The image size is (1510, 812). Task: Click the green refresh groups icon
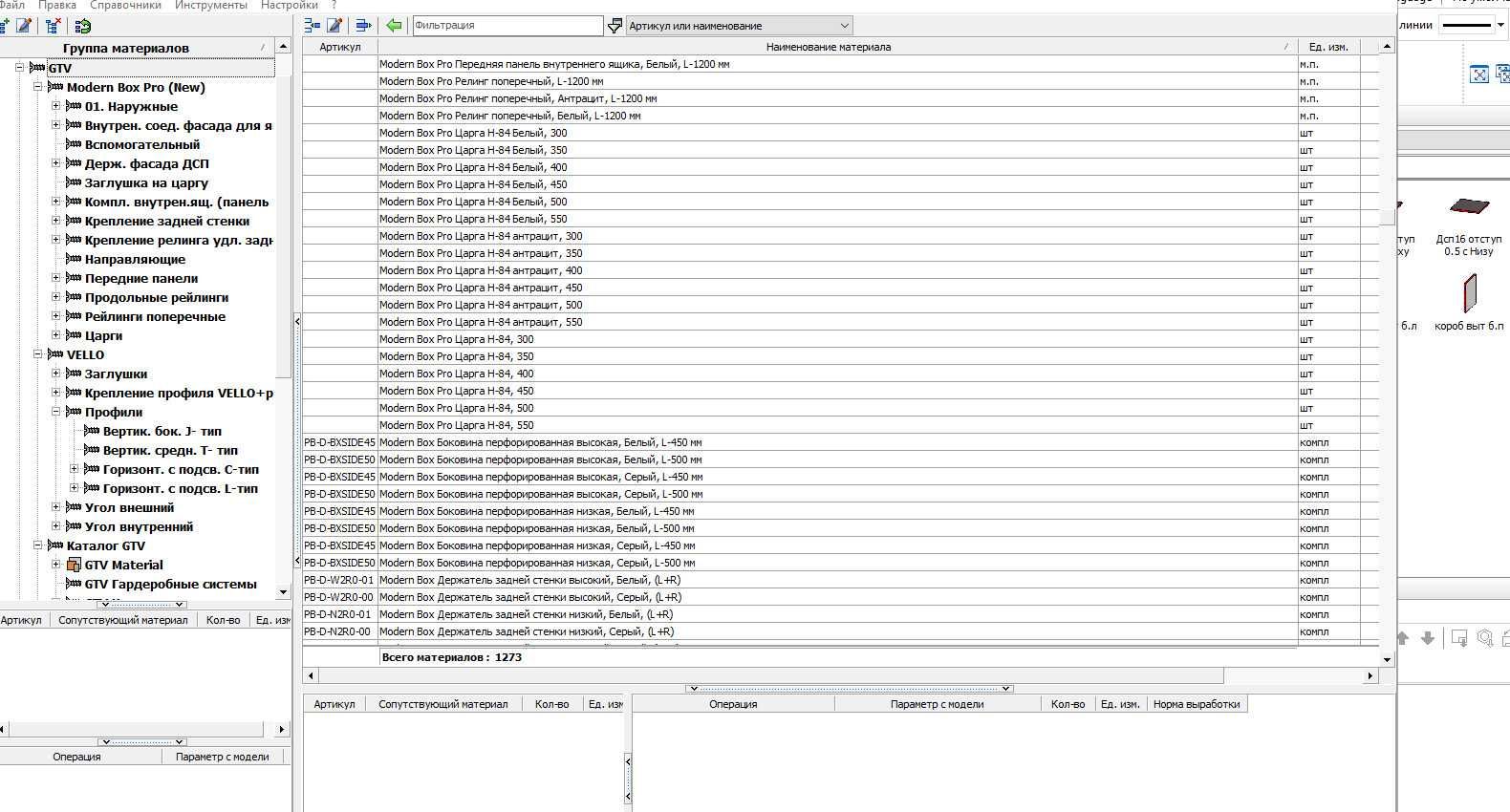83,26
